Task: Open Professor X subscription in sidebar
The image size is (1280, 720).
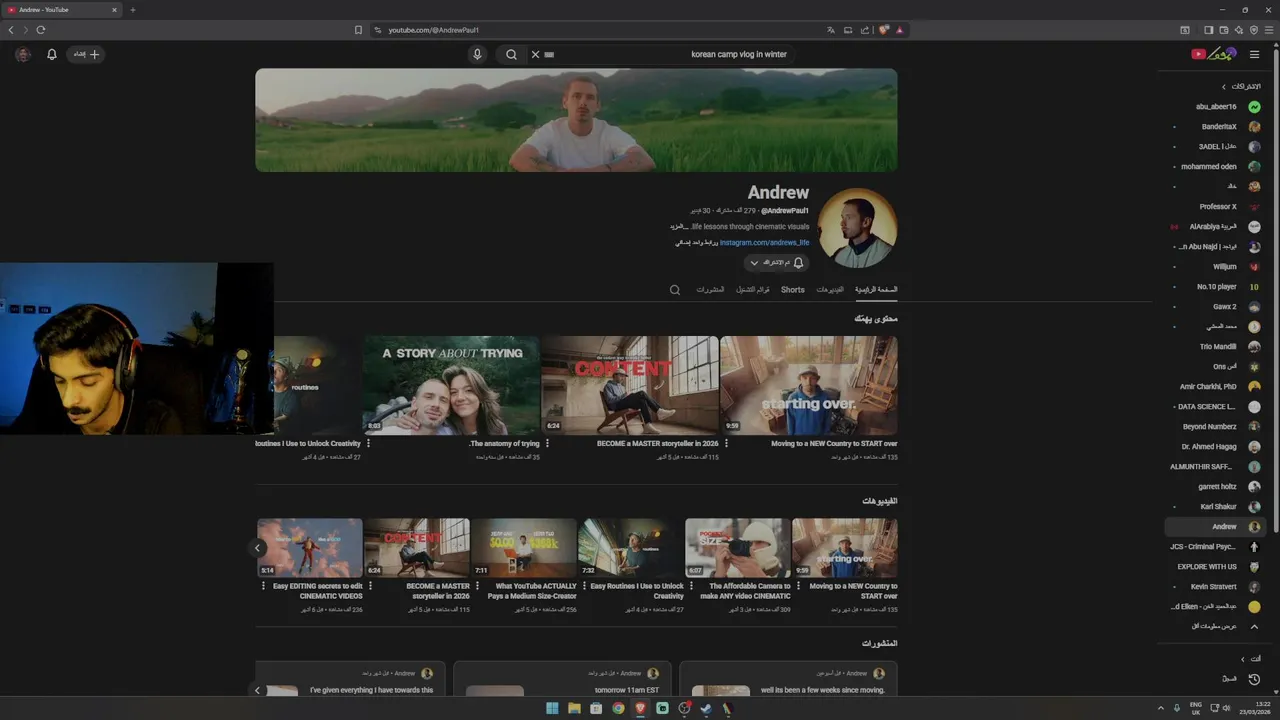Action: [1218, 207]
